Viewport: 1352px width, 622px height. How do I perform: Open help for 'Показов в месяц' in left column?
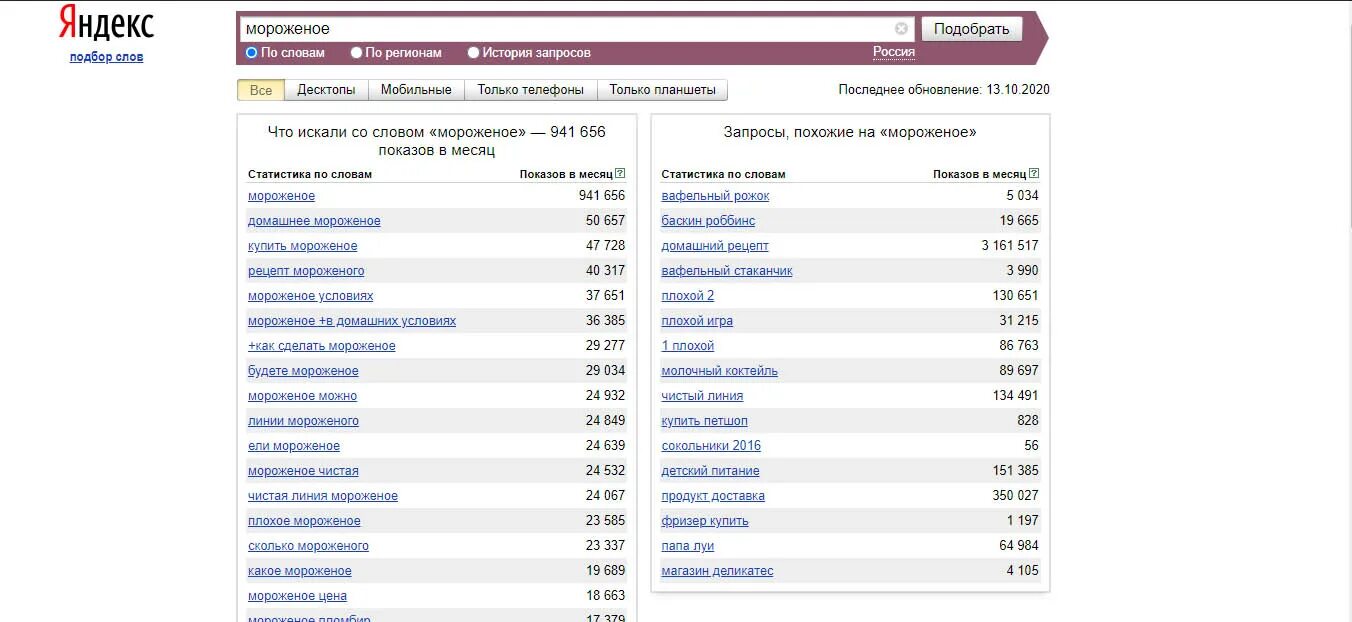621,172
